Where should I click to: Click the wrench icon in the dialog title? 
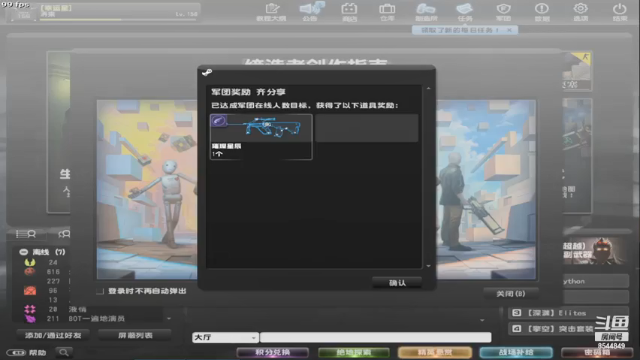[x=207, y=73]
